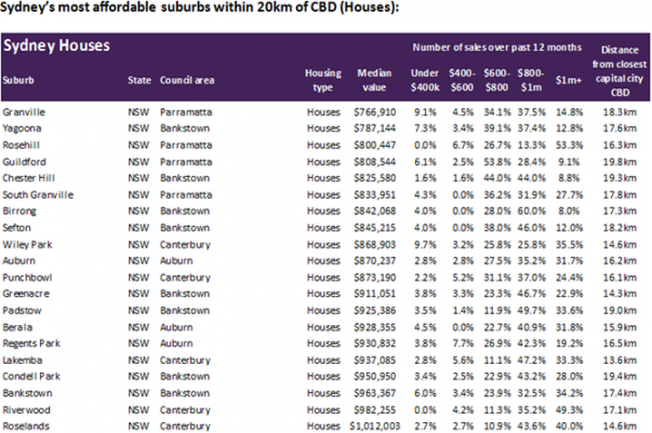Click the Median value column header

[374, 80]
